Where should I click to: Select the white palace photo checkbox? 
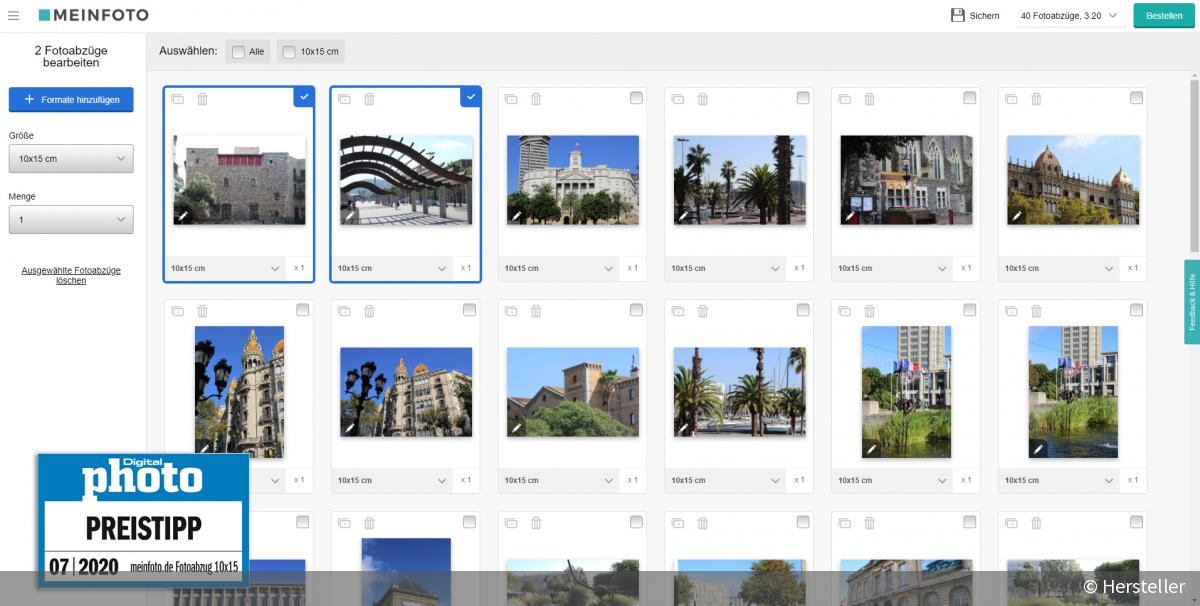pyautogui.click(x=636, y=98)
